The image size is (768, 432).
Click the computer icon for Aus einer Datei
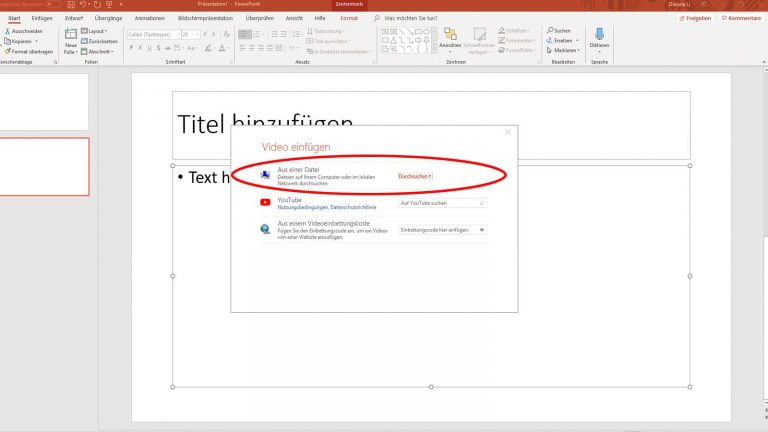pyautogui.click(x=265, y=176)
